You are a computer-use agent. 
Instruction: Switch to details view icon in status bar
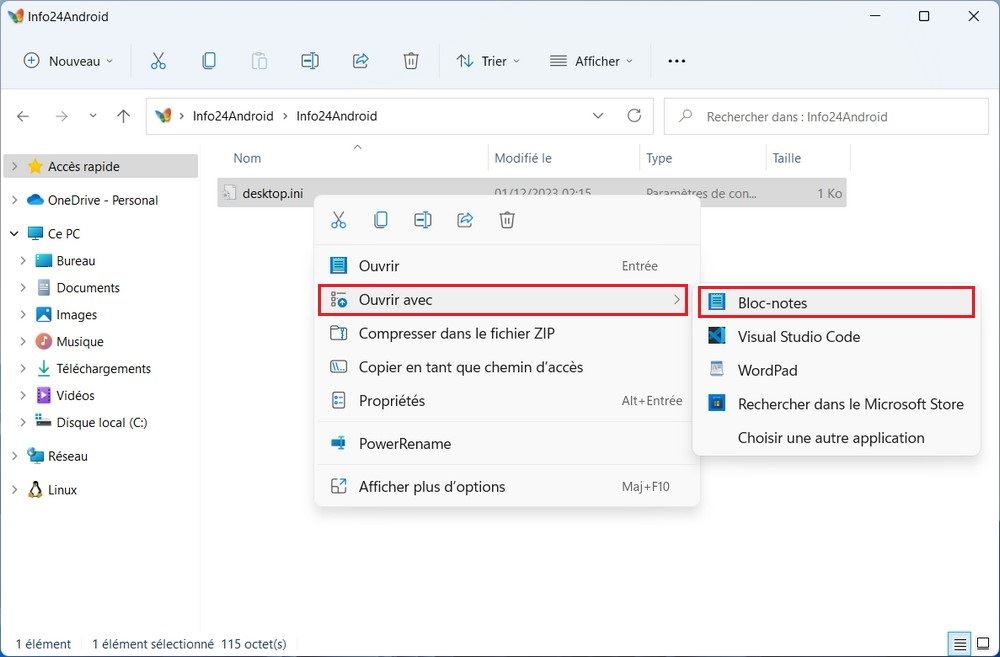pyautogui.click(x=960, y=643)
